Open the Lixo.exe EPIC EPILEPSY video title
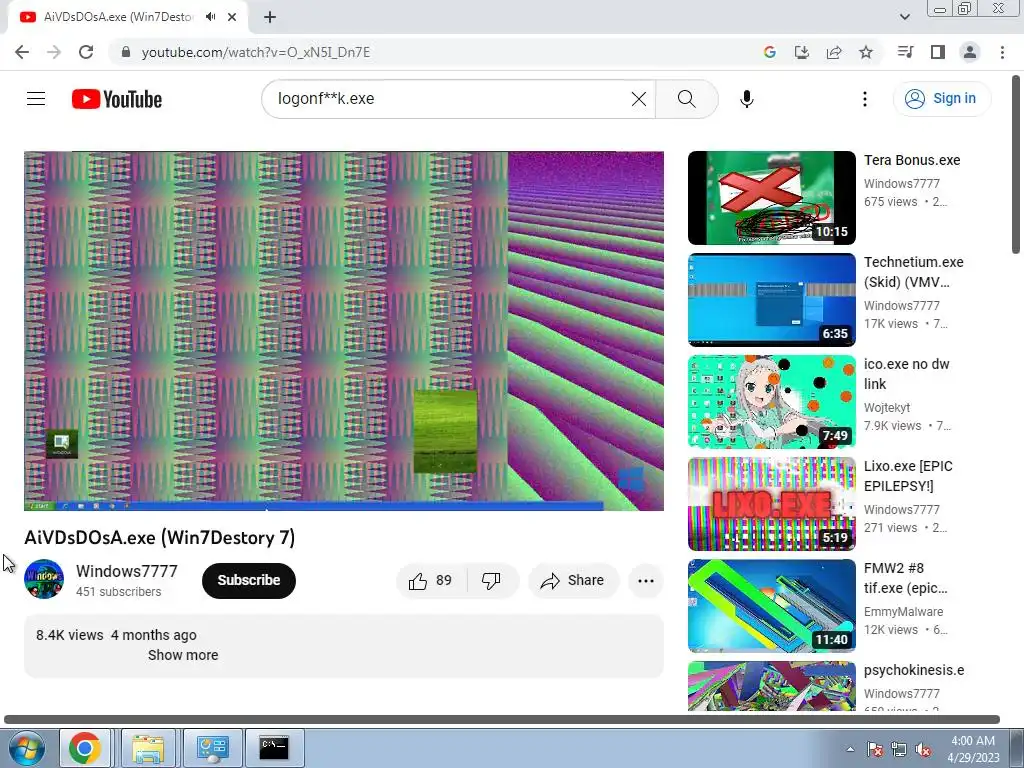1024x768 pixels. [x=908, y=476]
